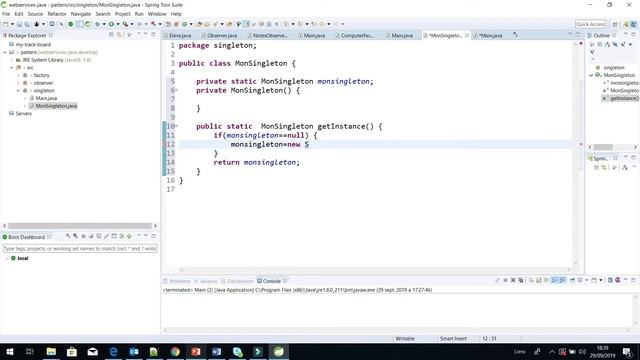The width and height of the screenshot is (640, 360).
Task: Open the File menu
Action: pos(6,14)
